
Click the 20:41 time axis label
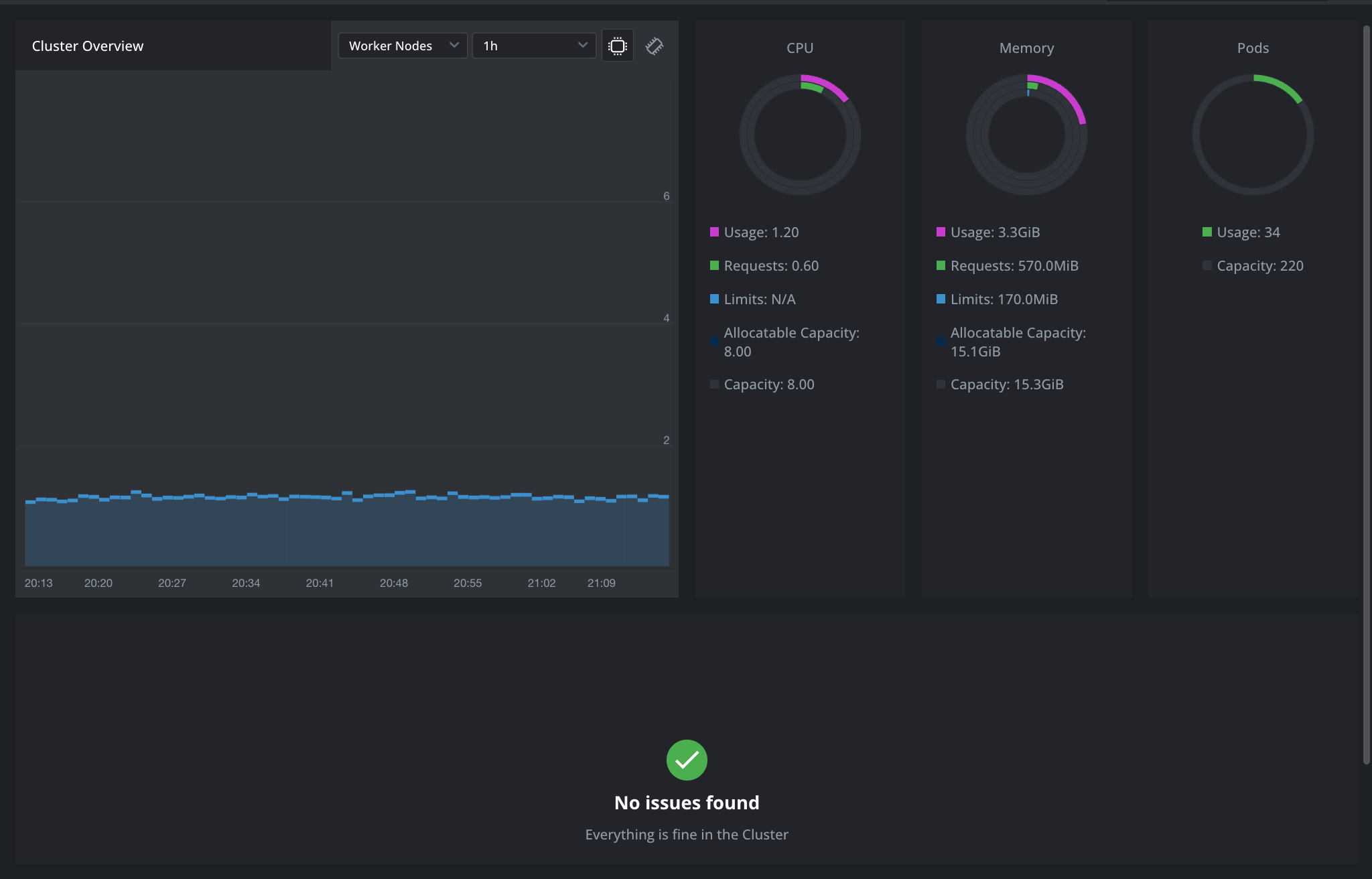point(320,583)
